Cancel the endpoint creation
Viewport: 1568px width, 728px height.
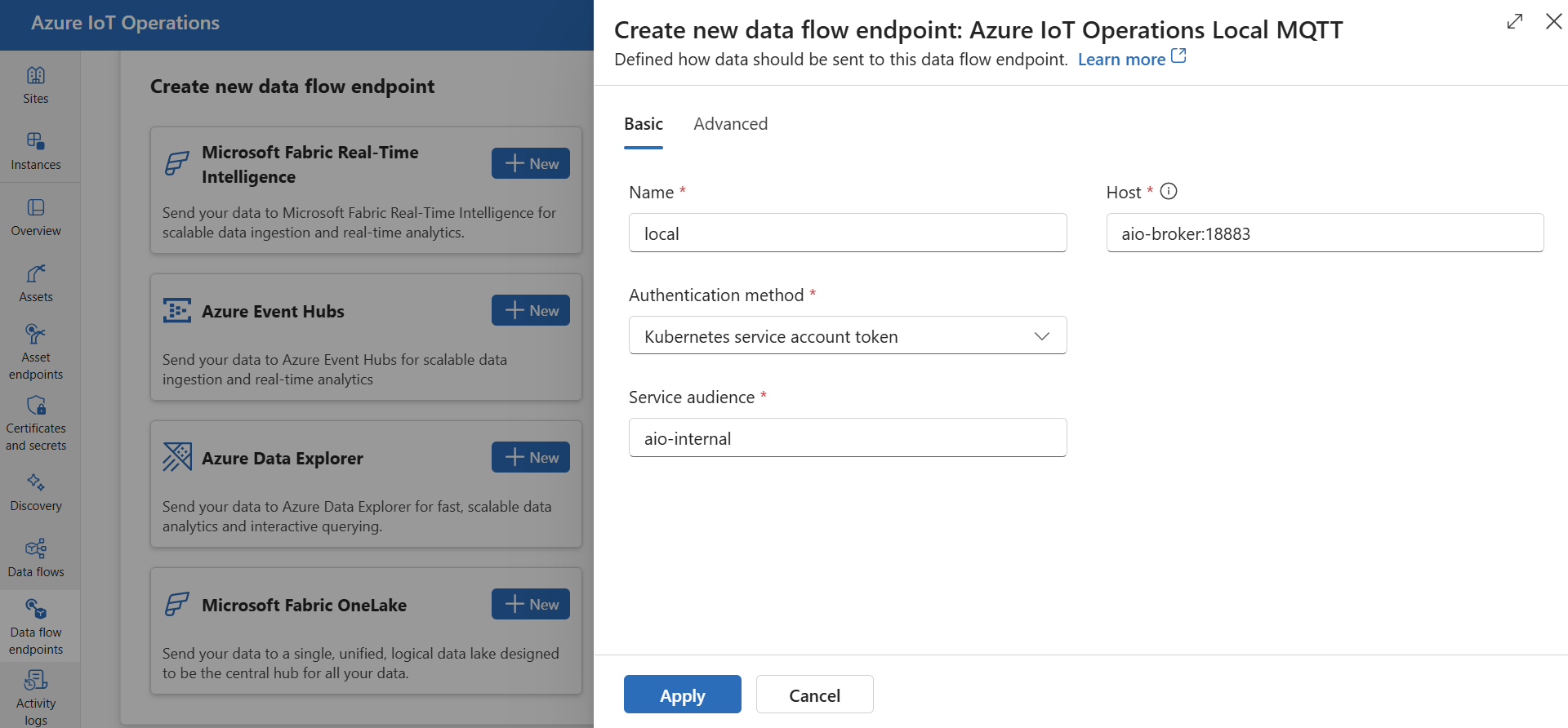(x=814, y=695)
